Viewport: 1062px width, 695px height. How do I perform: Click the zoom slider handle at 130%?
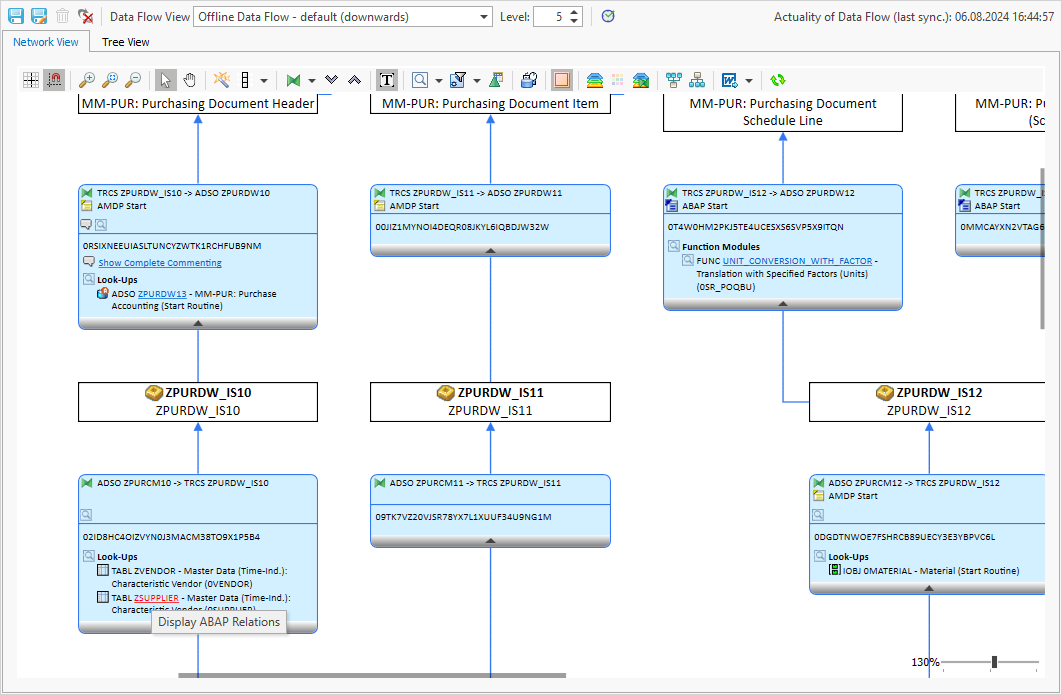tap(994, 662)
